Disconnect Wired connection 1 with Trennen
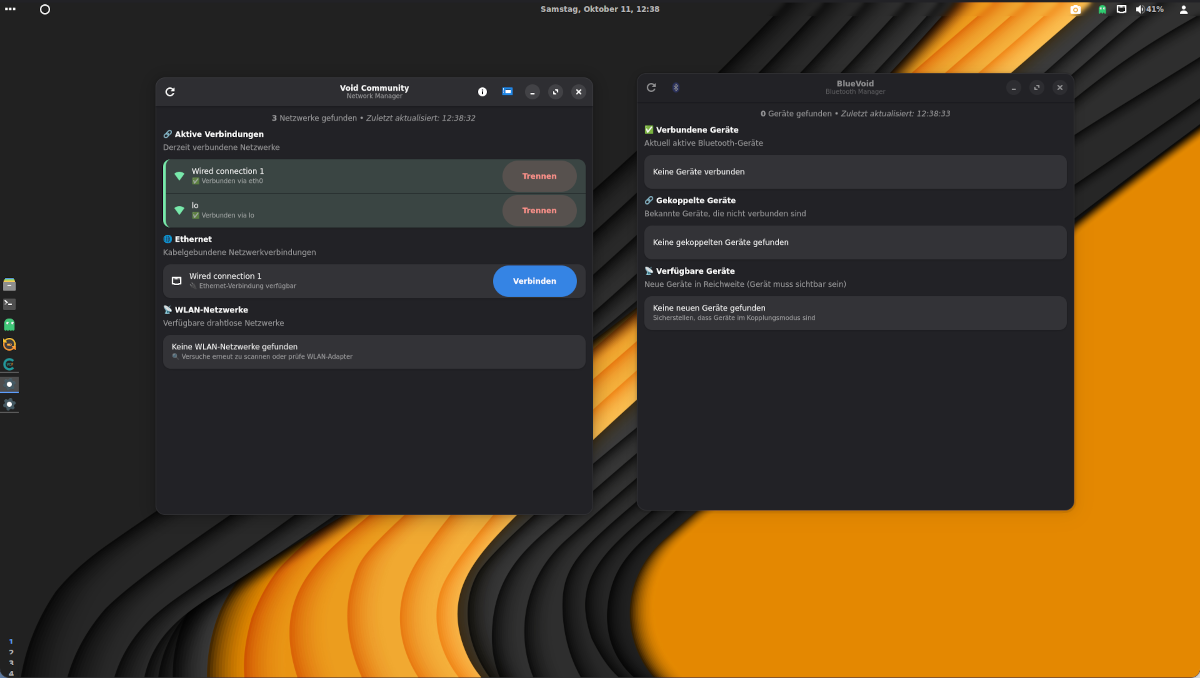This screenshot has width=1200, height=678. pos(539,176)
